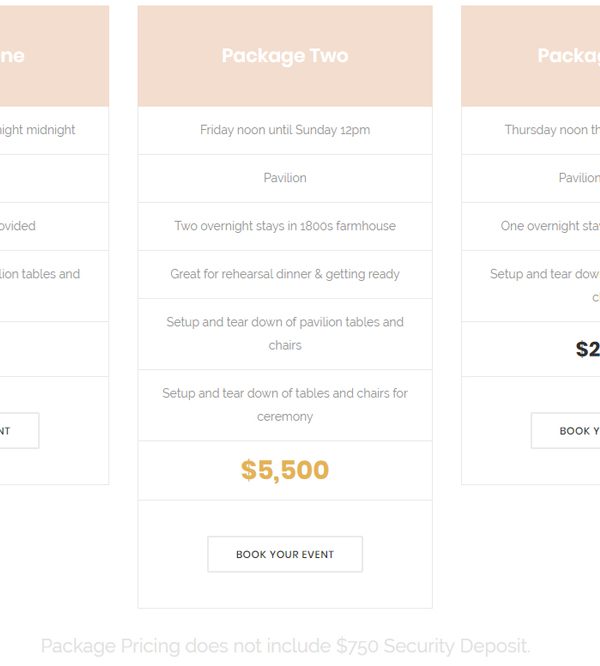
Task: Click Package Two's BOOK YOUR EVENT button
Action: 285,554
